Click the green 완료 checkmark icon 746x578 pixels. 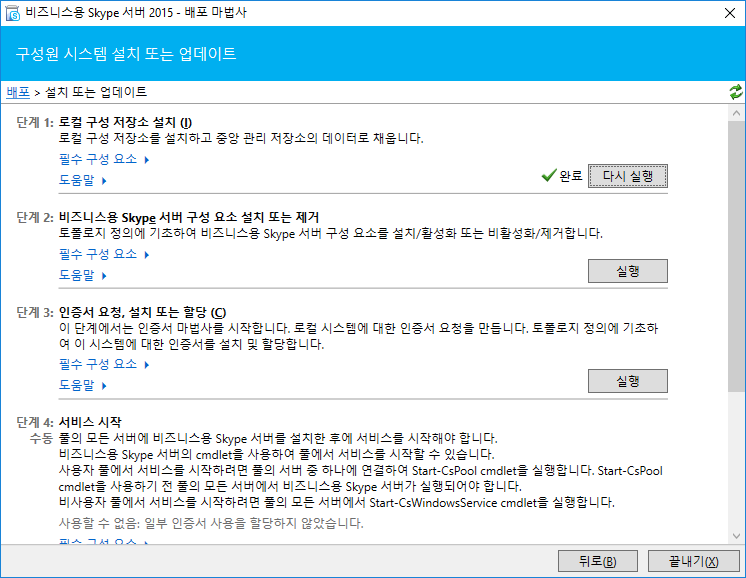coord(549,176)
